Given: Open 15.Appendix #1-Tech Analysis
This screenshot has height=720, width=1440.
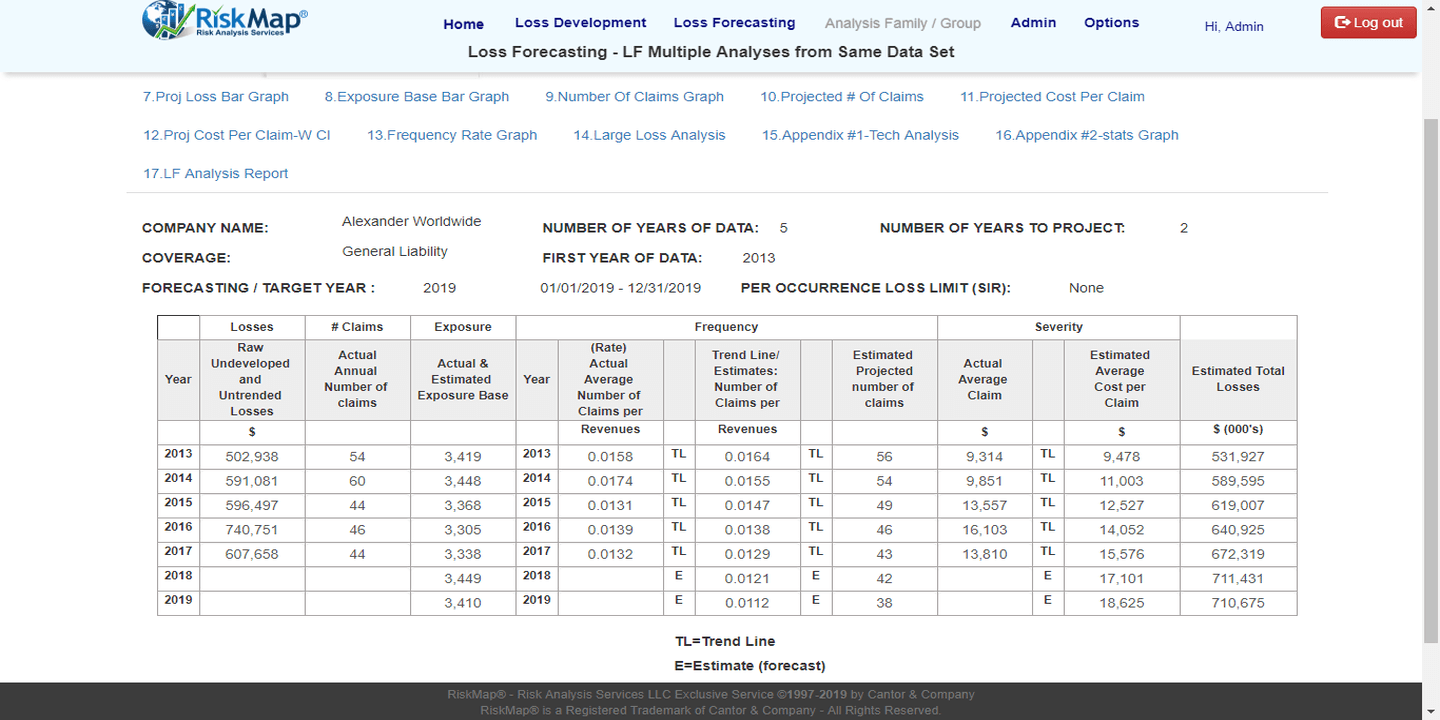Looking at the screenshot, I should (860, 135).
